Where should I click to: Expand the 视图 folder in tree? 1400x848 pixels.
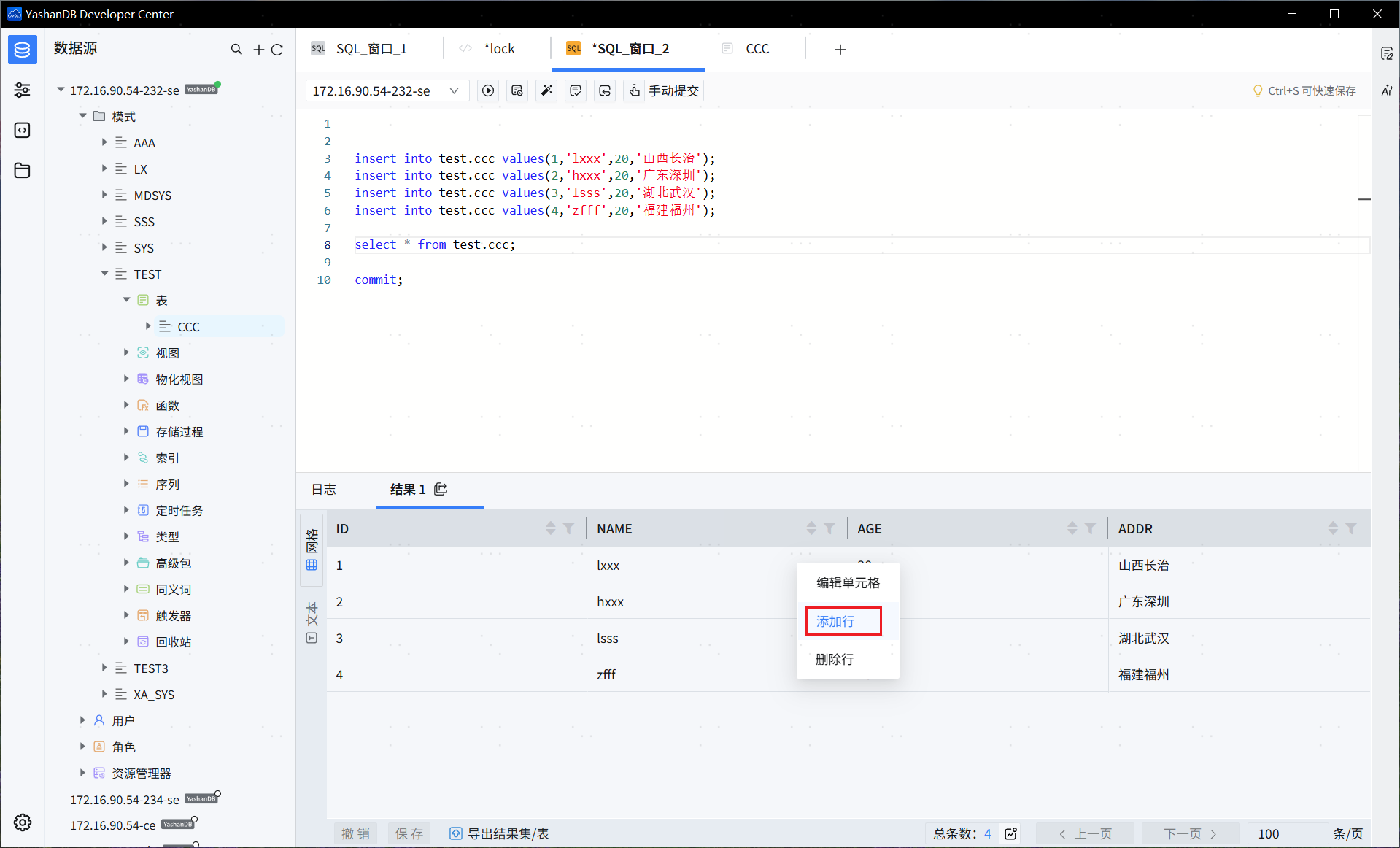(x=126, y=352)
